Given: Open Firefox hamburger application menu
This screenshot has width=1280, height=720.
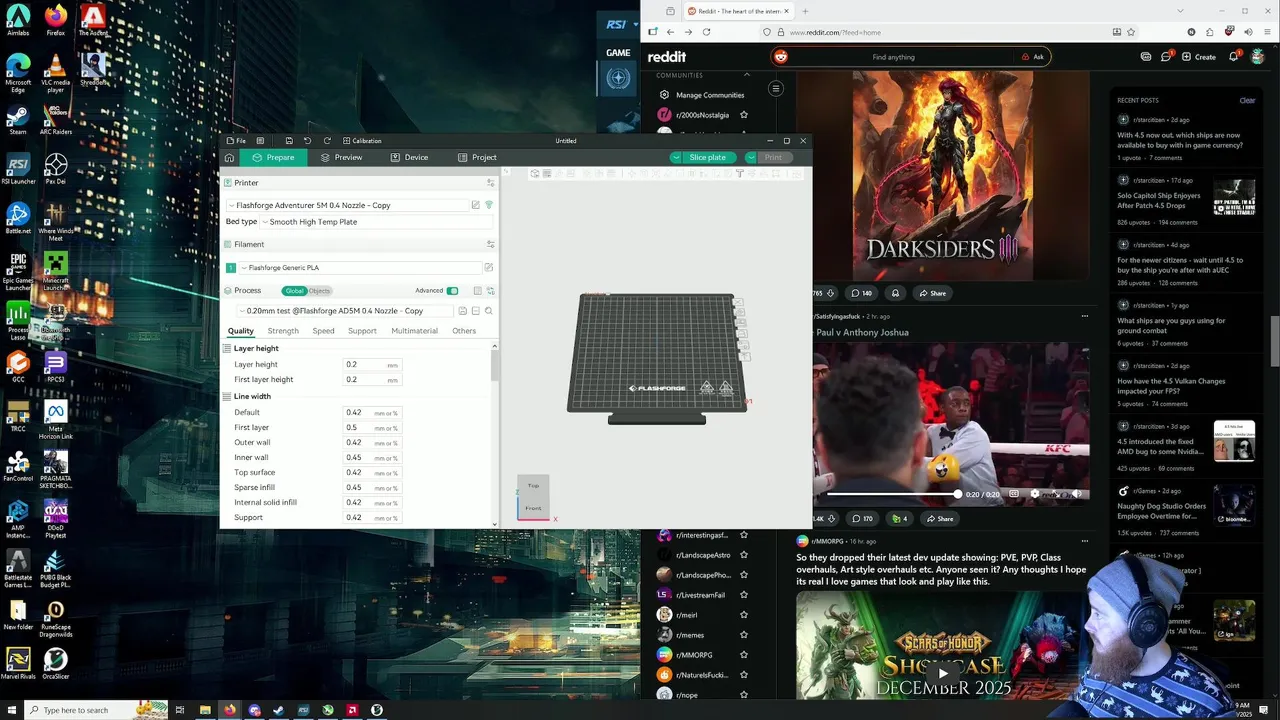Looking at the screenshot, I should [x=1267, y=32].
